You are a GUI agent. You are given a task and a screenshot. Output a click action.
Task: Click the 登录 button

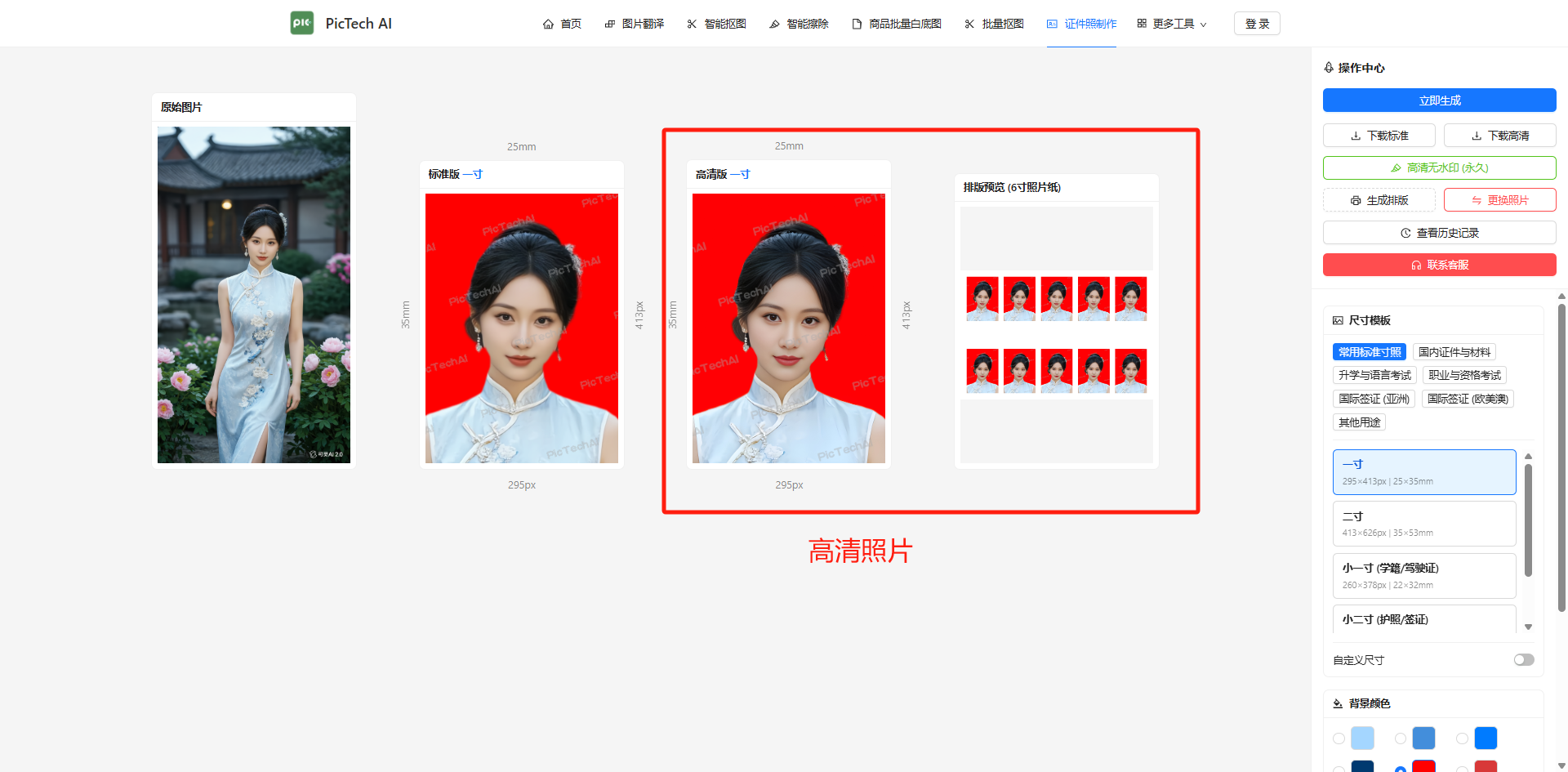click(1257, 24)
